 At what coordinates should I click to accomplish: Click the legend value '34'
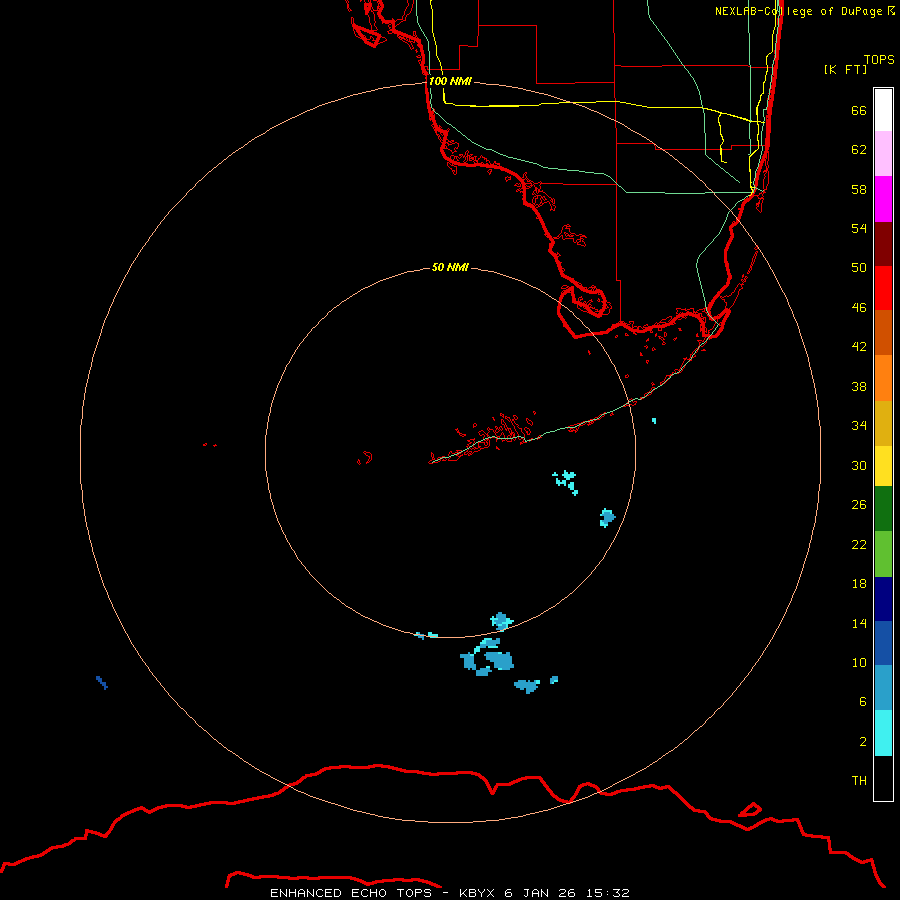point(859,426)
